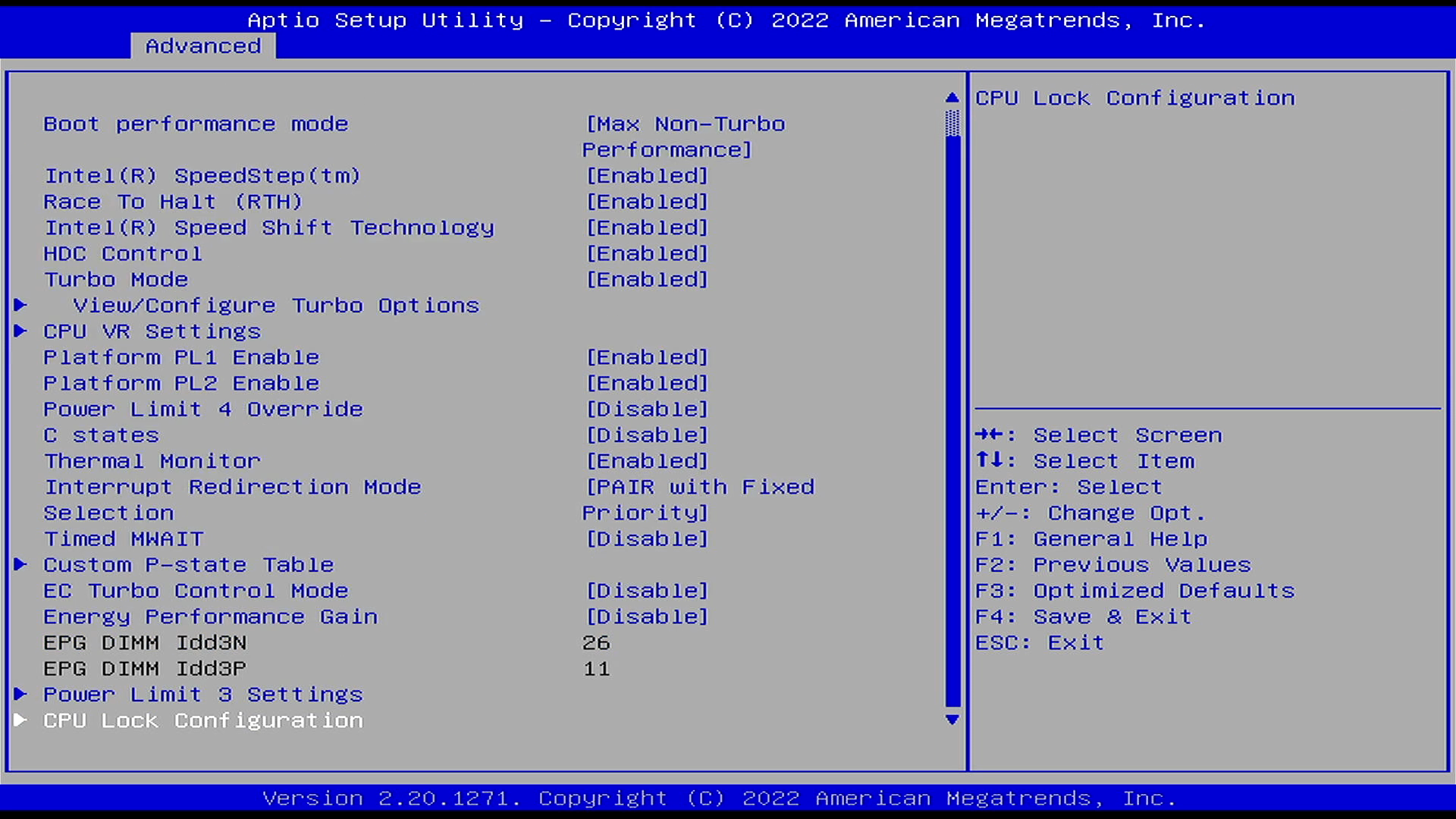The image size is (1456, 819).
Task: Open CPU Lock Configuration submenu
Action: click(x=202, y=720)
